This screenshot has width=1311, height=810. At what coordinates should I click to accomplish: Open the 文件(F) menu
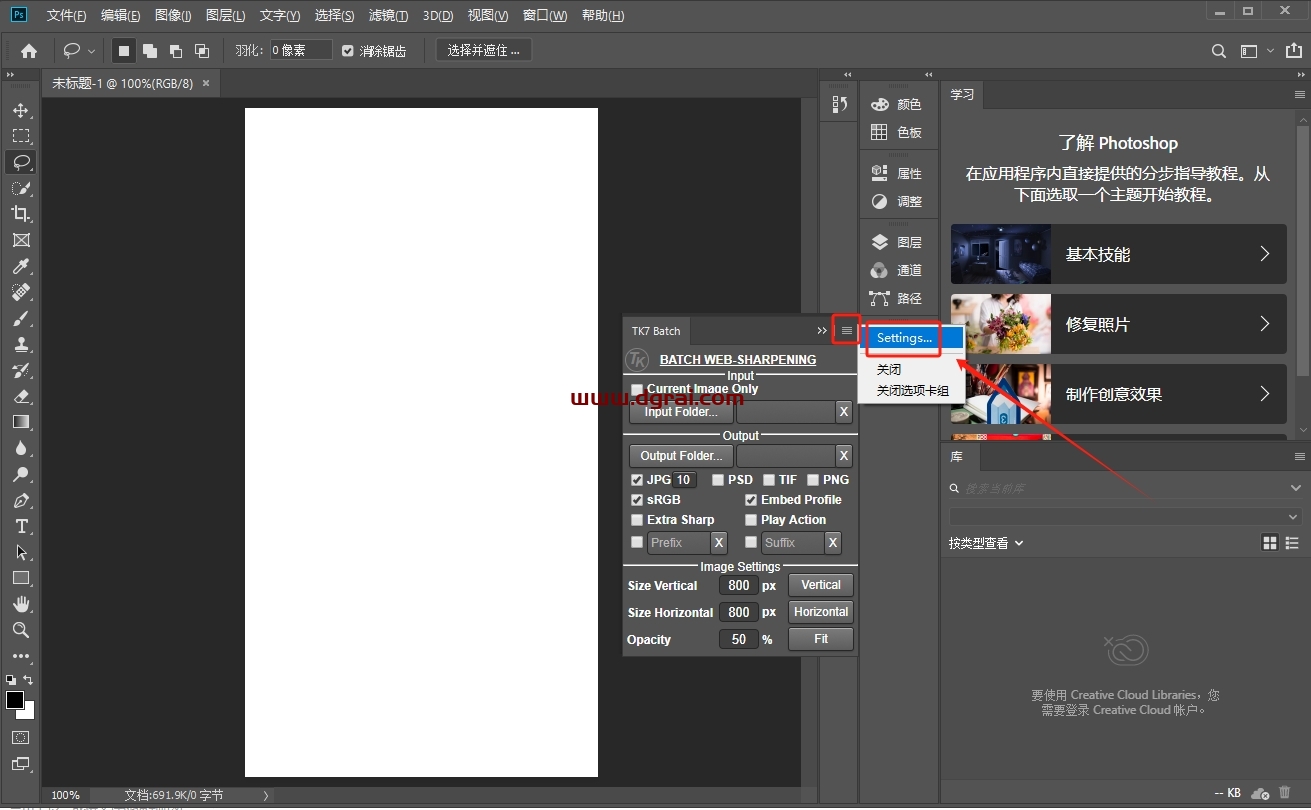click(66, 16)
